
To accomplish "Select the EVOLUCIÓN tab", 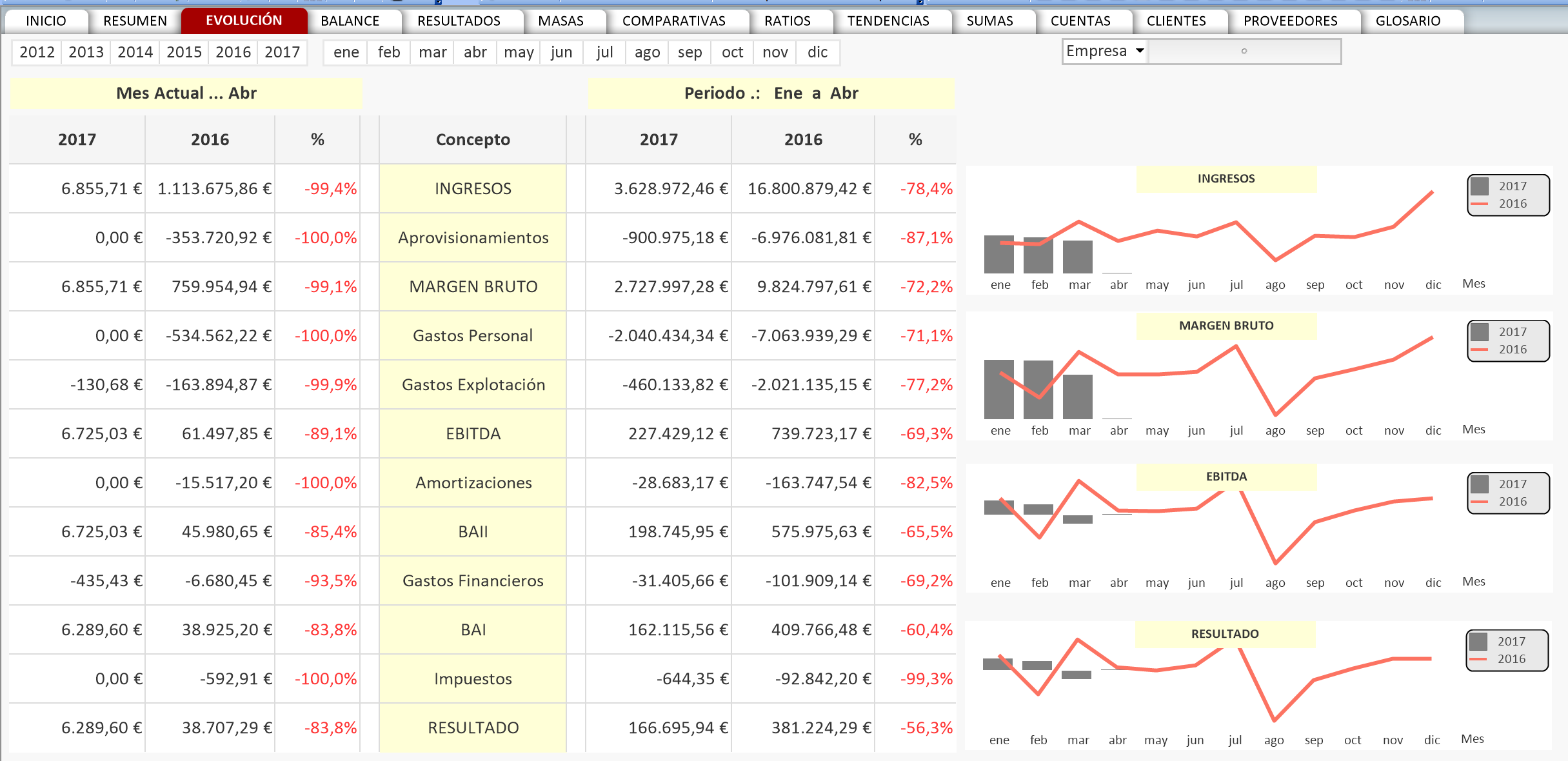I will pos(244,21).
